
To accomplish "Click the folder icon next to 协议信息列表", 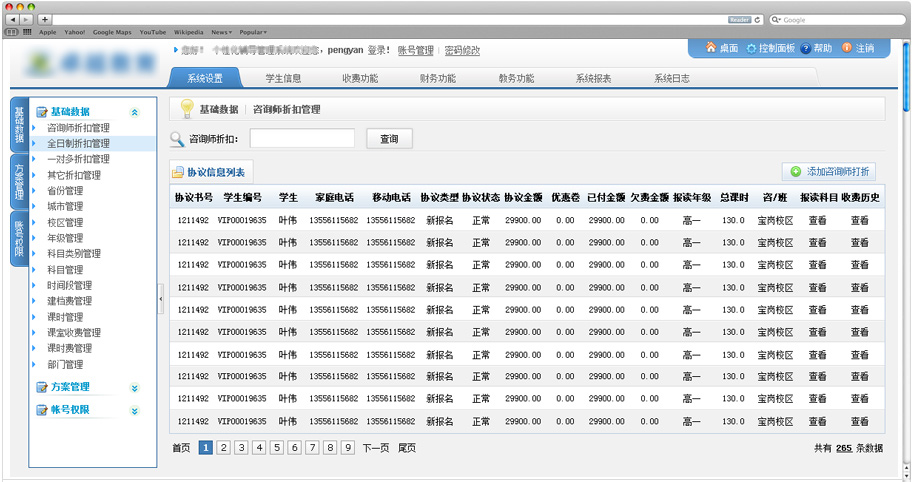I will pyautogui.click(x=178, y=173).
